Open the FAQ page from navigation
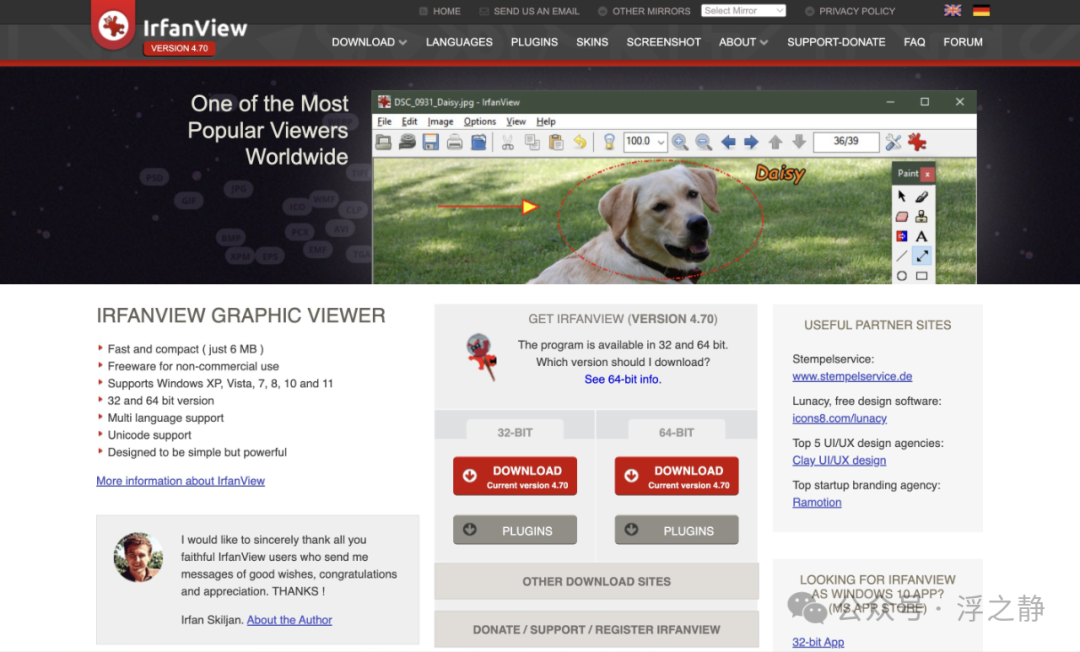 [915, 42]
